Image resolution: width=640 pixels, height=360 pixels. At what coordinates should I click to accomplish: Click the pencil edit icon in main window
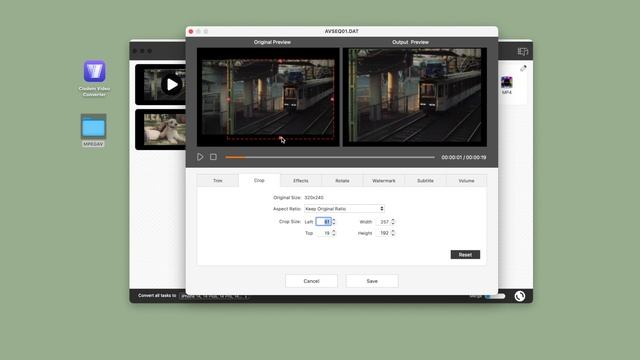pos(523,68)
